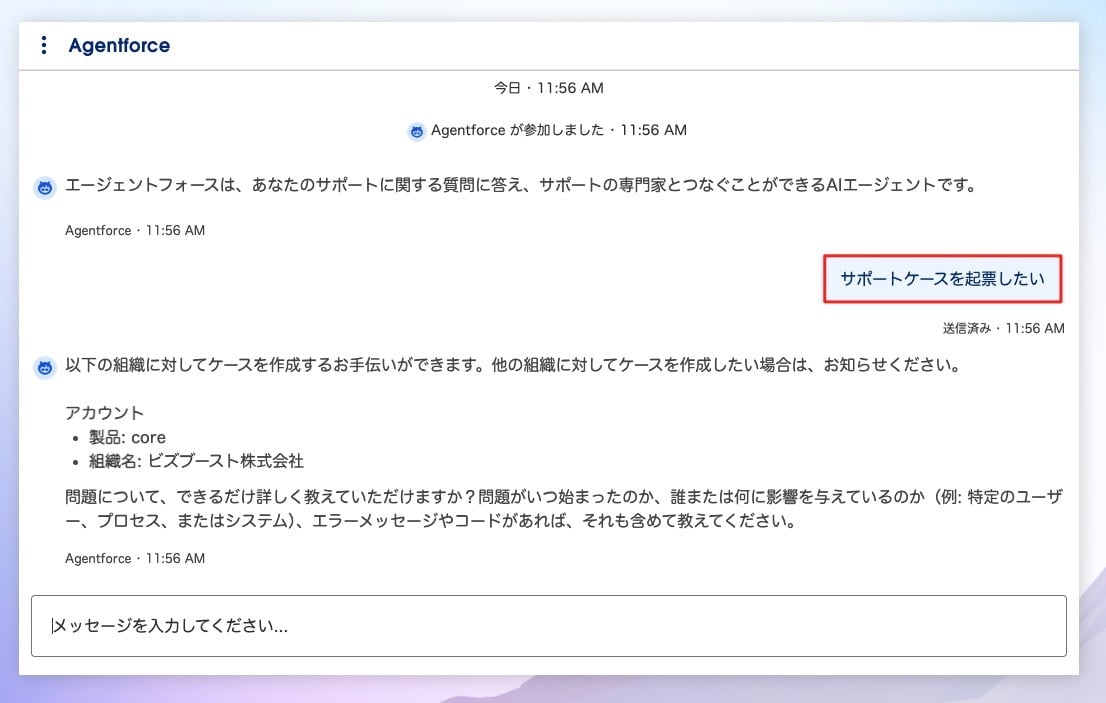Click the Agentforce が参加しました notice
The image size is (1106, 703).
[x=559, y=130]
